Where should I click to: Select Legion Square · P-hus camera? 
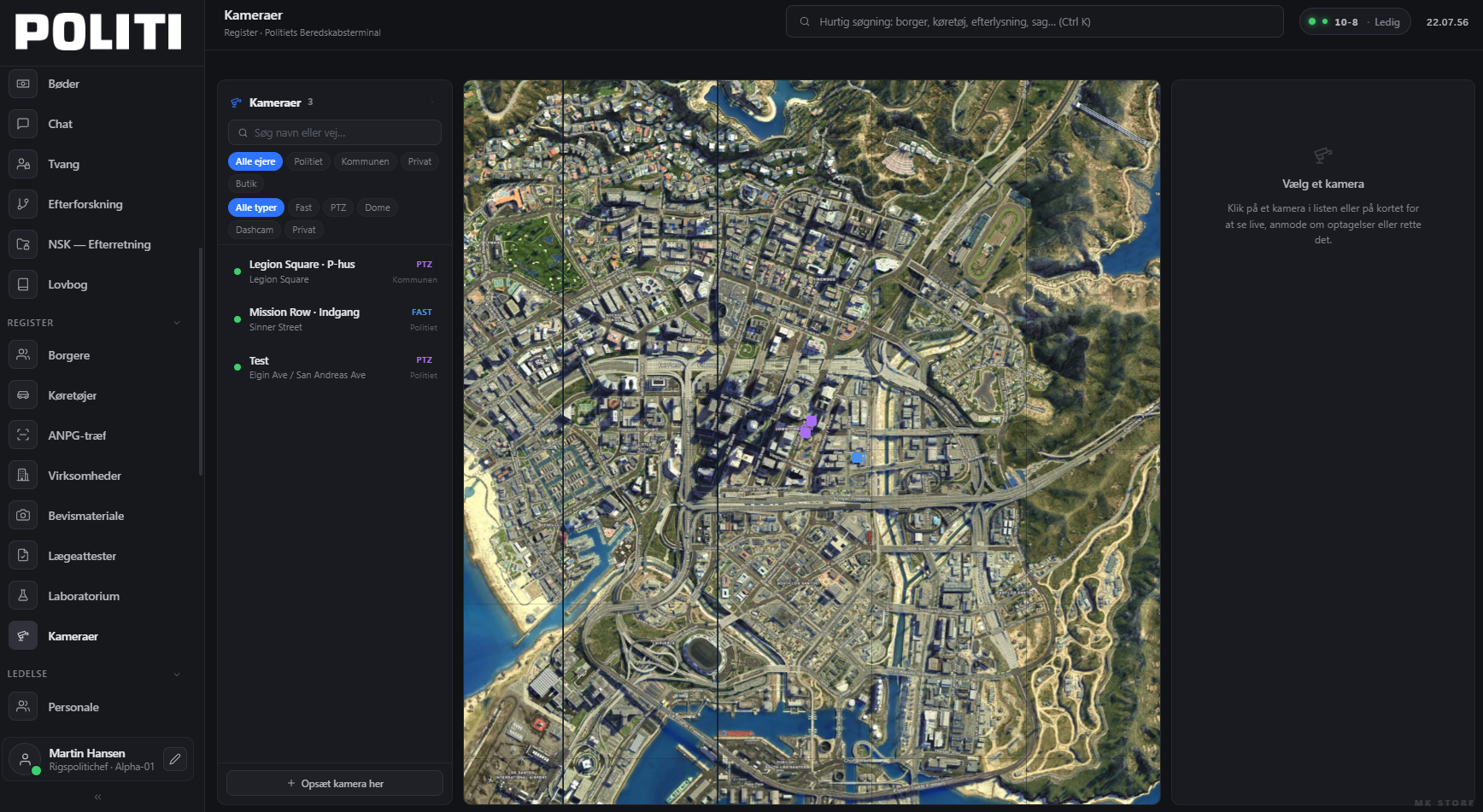335,272
